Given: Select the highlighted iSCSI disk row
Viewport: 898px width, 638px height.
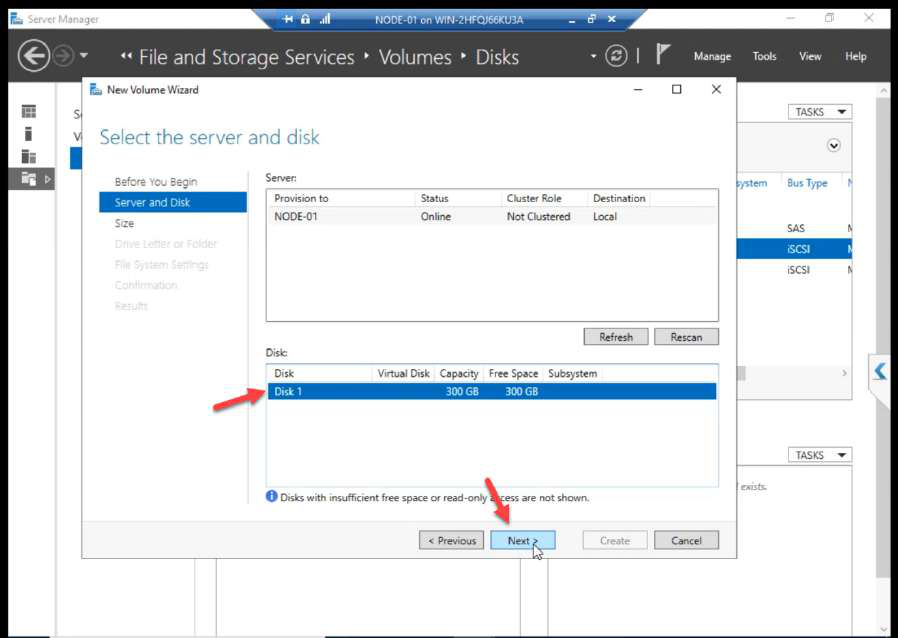Looking at the screenshot, I should pyautogui.click(x=794, y=249).
